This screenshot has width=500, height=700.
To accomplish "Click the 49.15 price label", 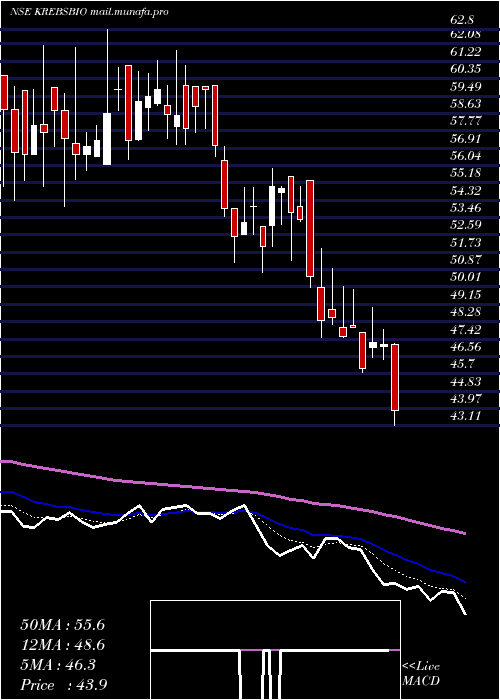I will pos(466,295).
